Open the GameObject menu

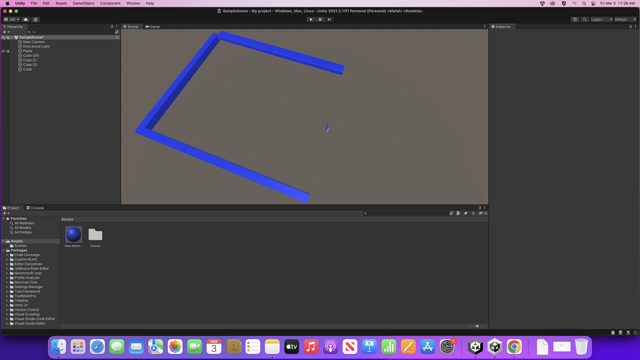(x=83, y=3)
